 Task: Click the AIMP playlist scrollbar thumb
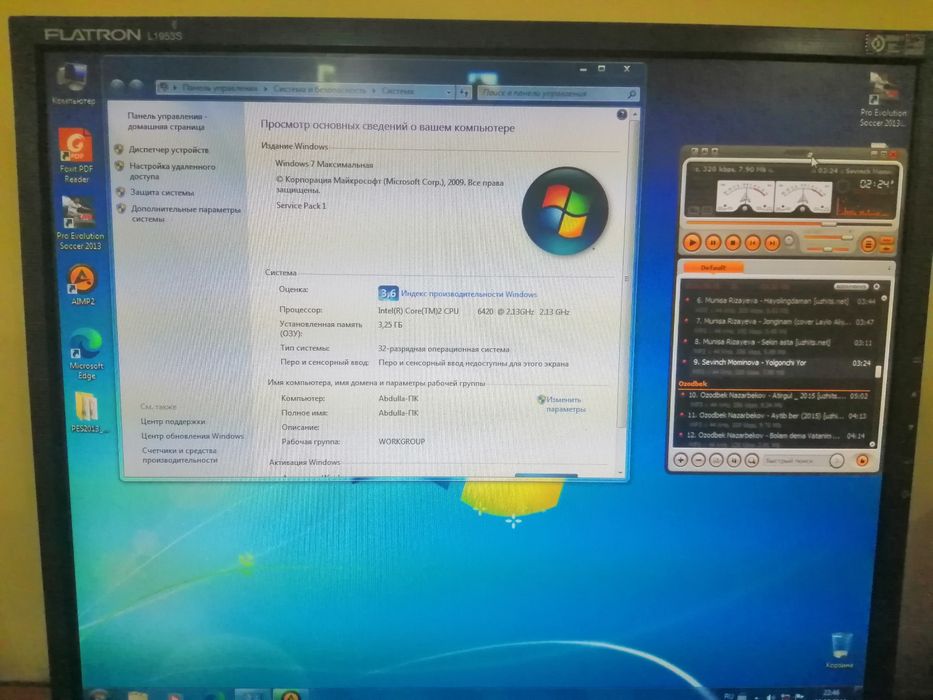[x=878, y=371]
